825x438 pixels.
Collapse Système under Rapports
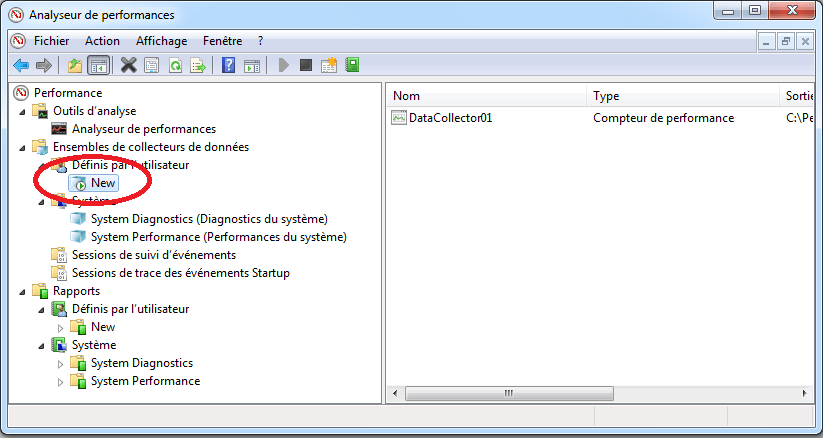coord(42,346)
